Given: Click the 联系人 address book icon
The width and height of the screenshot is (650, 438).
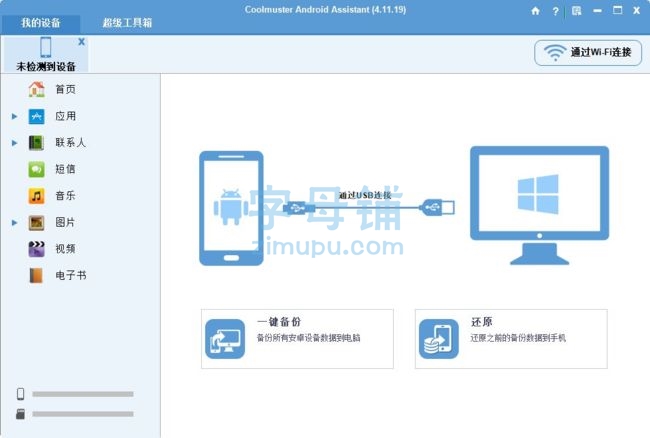Looking at the screenshot, I should pos(36,143).
